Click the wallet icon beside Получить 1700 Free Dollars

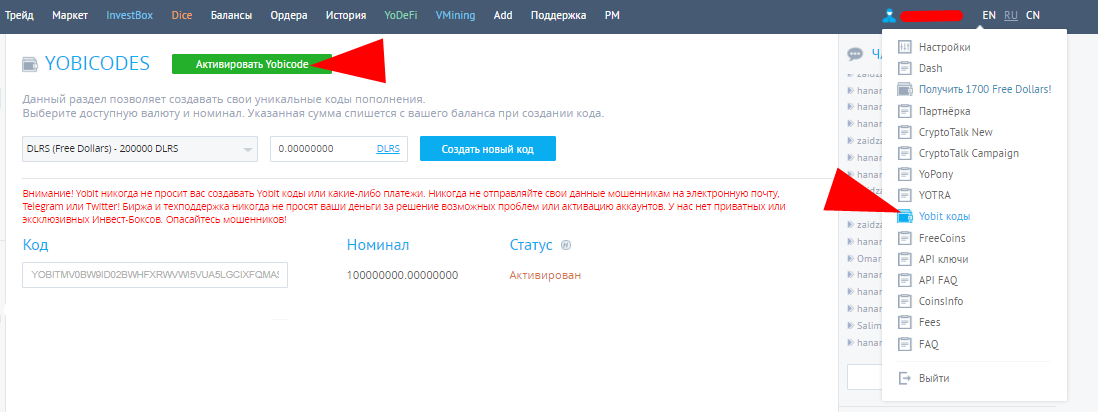pyautogui.click(x=905, y=90)
